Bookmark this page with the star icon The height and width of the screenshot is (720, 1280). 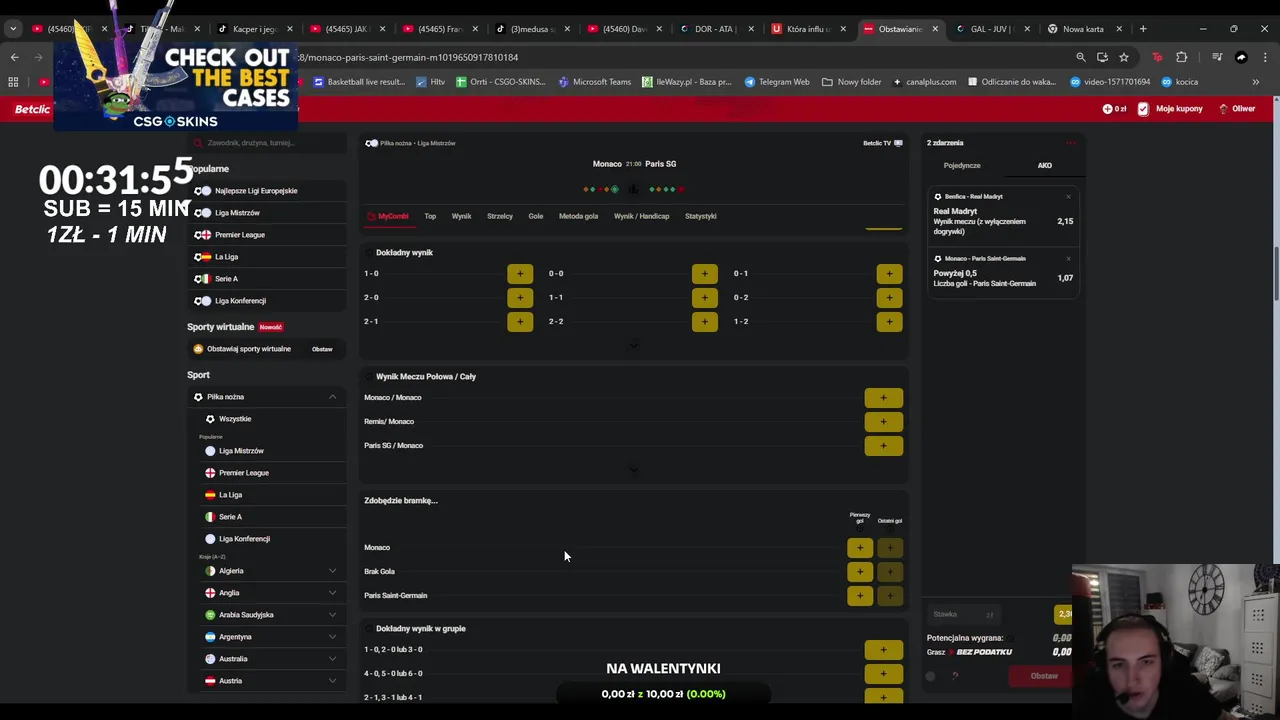click(1124, 57)
